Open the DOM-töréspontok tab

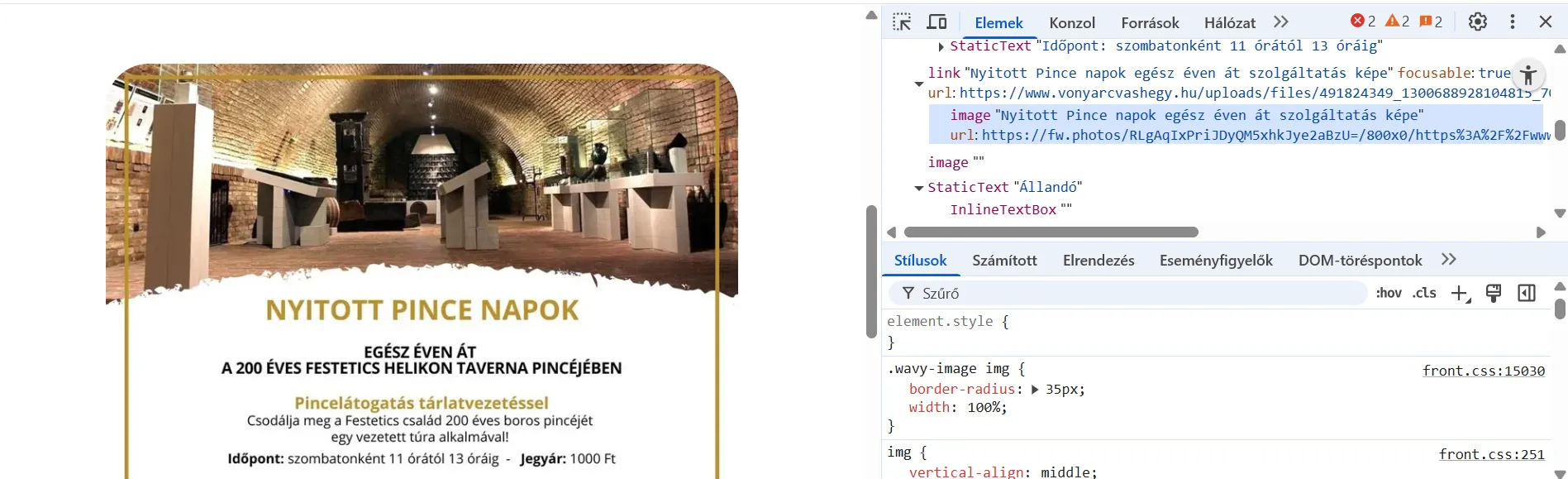point(1360,261)
